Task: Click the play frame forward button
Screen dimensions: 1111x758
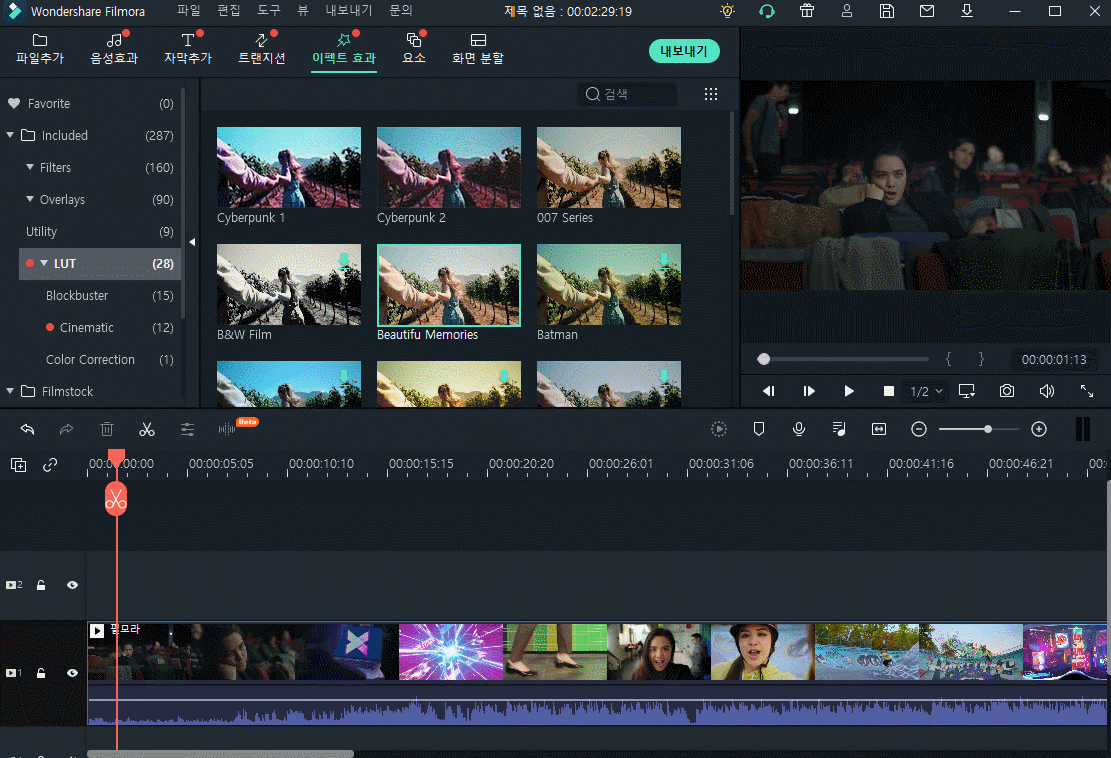Action: [x=808, y=391]
